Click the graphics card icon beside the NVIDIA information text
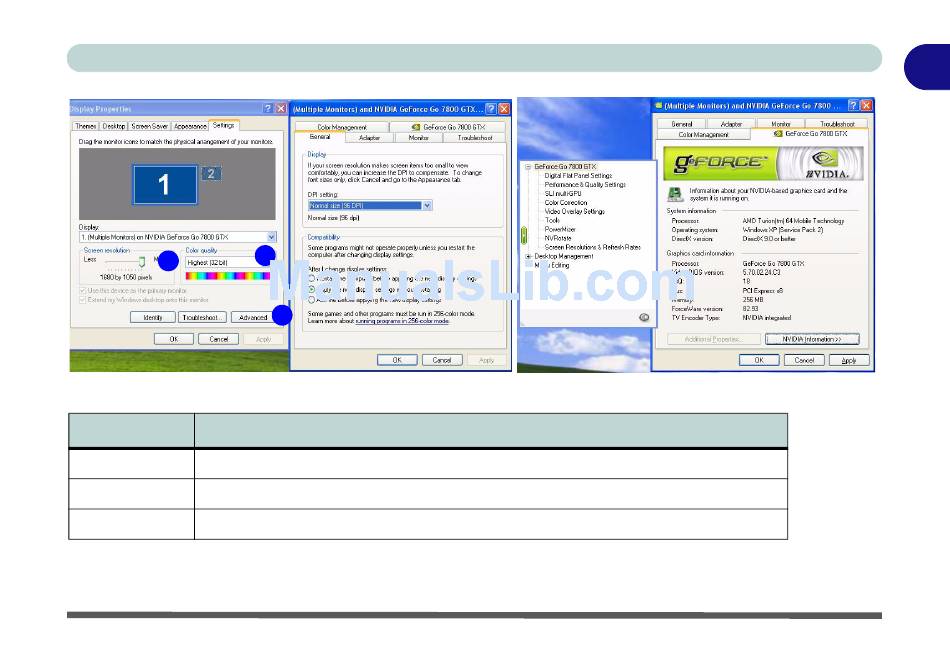Screen dimensions: 950x669 coord(675,194)
